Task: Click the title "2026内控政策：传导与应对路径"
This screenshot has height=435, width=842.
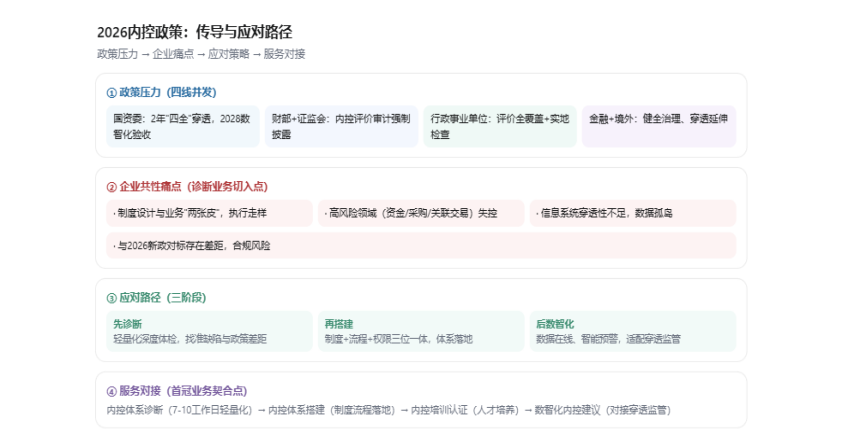Action: click(194, 32)
